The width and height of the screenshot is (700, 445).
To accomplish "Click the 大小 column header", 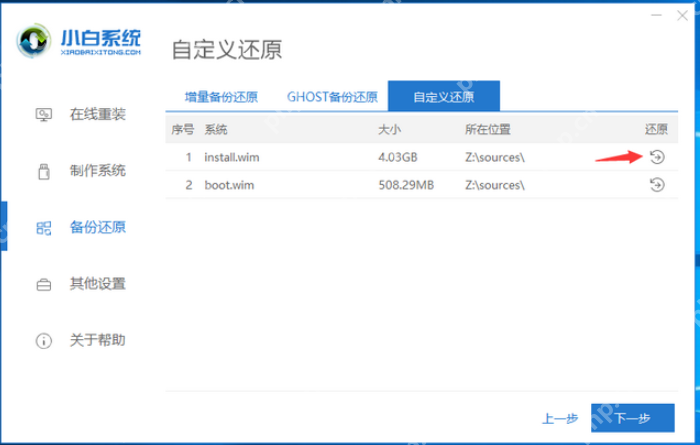I will click(x=389, y=130).
